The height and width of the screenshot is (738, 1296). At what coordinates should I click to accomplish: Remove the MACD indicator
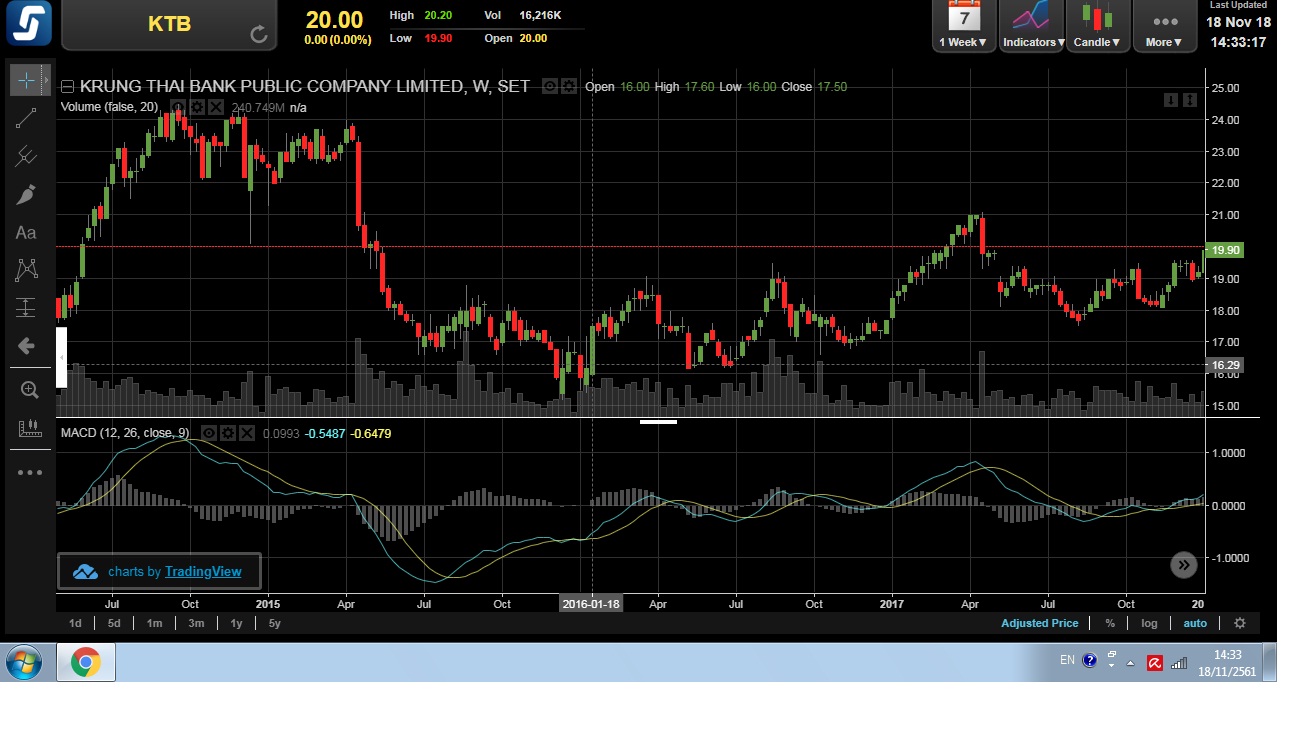pos(247,433)
